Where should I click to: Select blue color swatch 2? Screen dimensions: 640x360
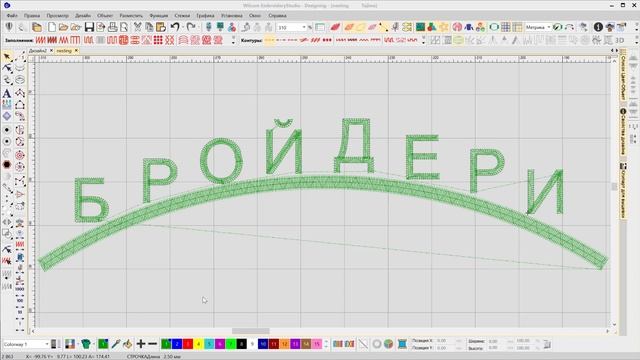click(x=177, y=344)
